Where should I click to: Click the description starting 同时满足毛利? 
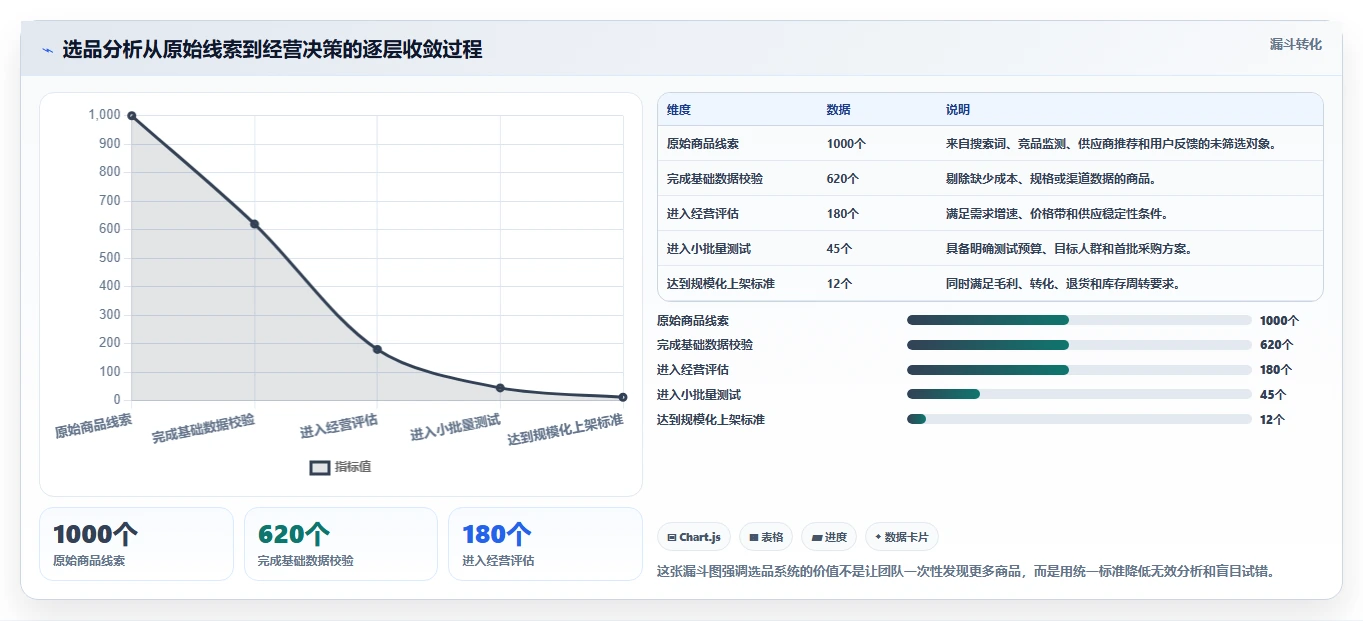1063,284
